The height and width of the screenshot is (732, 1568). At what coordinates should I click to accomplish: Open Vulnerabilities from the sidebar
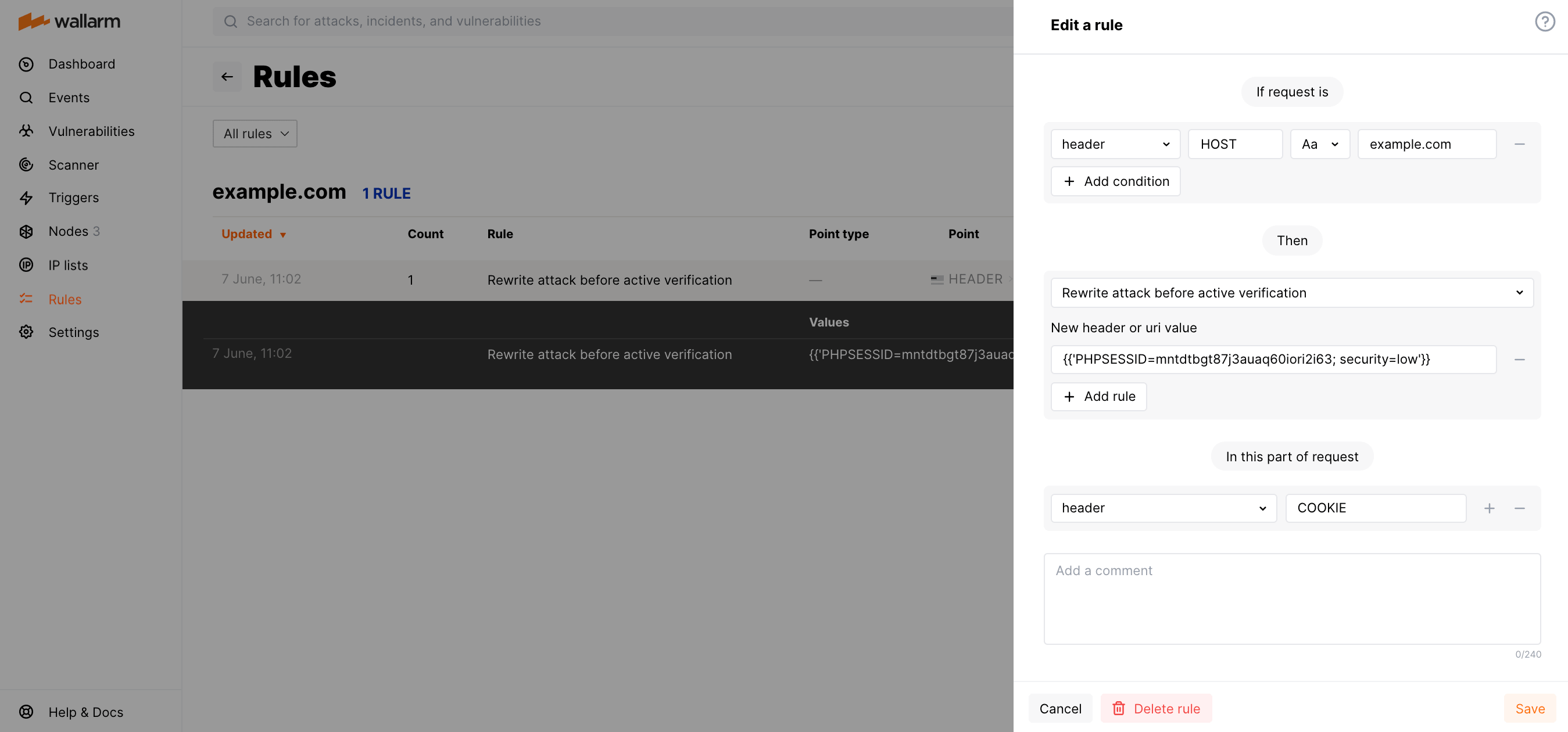pyautogui.click(x=91, y=131)
